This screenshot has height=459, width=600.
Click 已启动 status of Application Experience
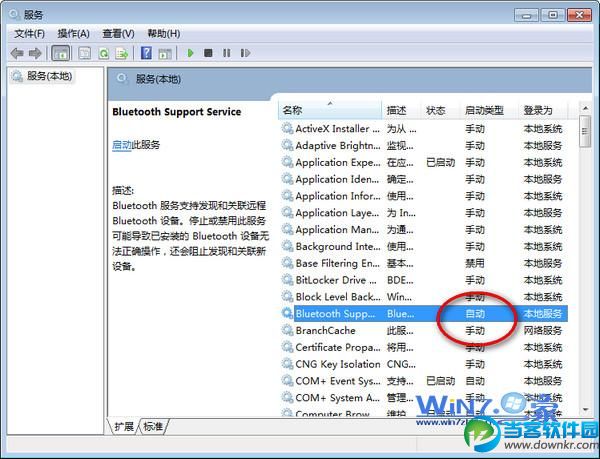click(x=440, y=162)
